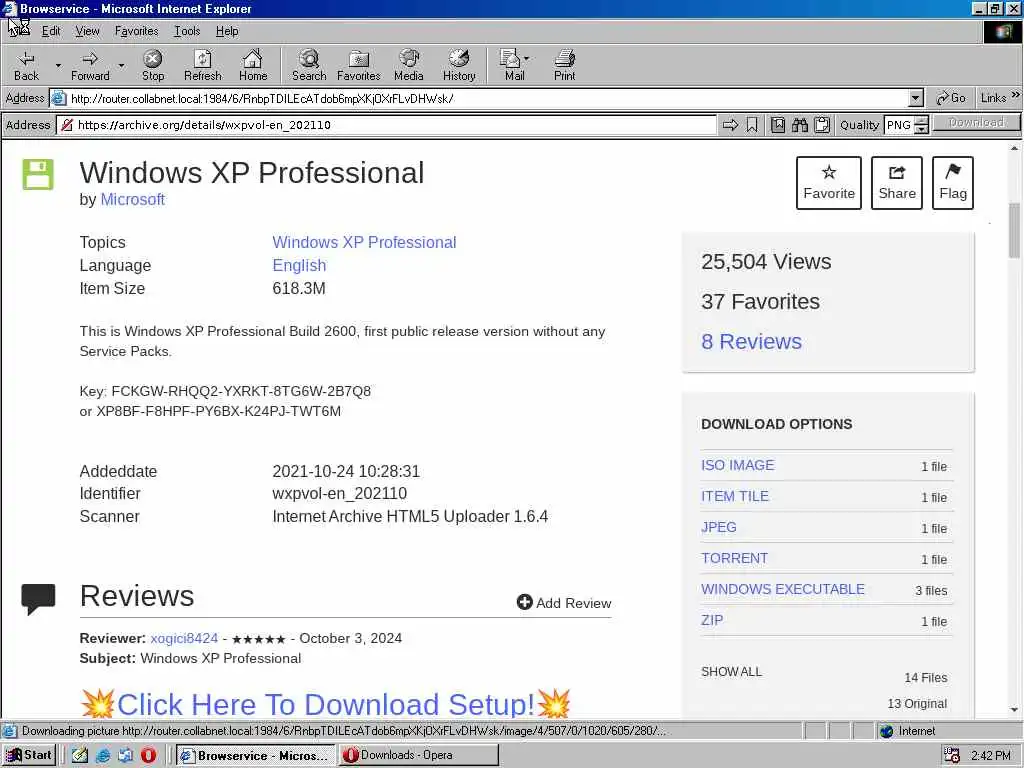Click the system tray scheduler icon

pos(952,756)
